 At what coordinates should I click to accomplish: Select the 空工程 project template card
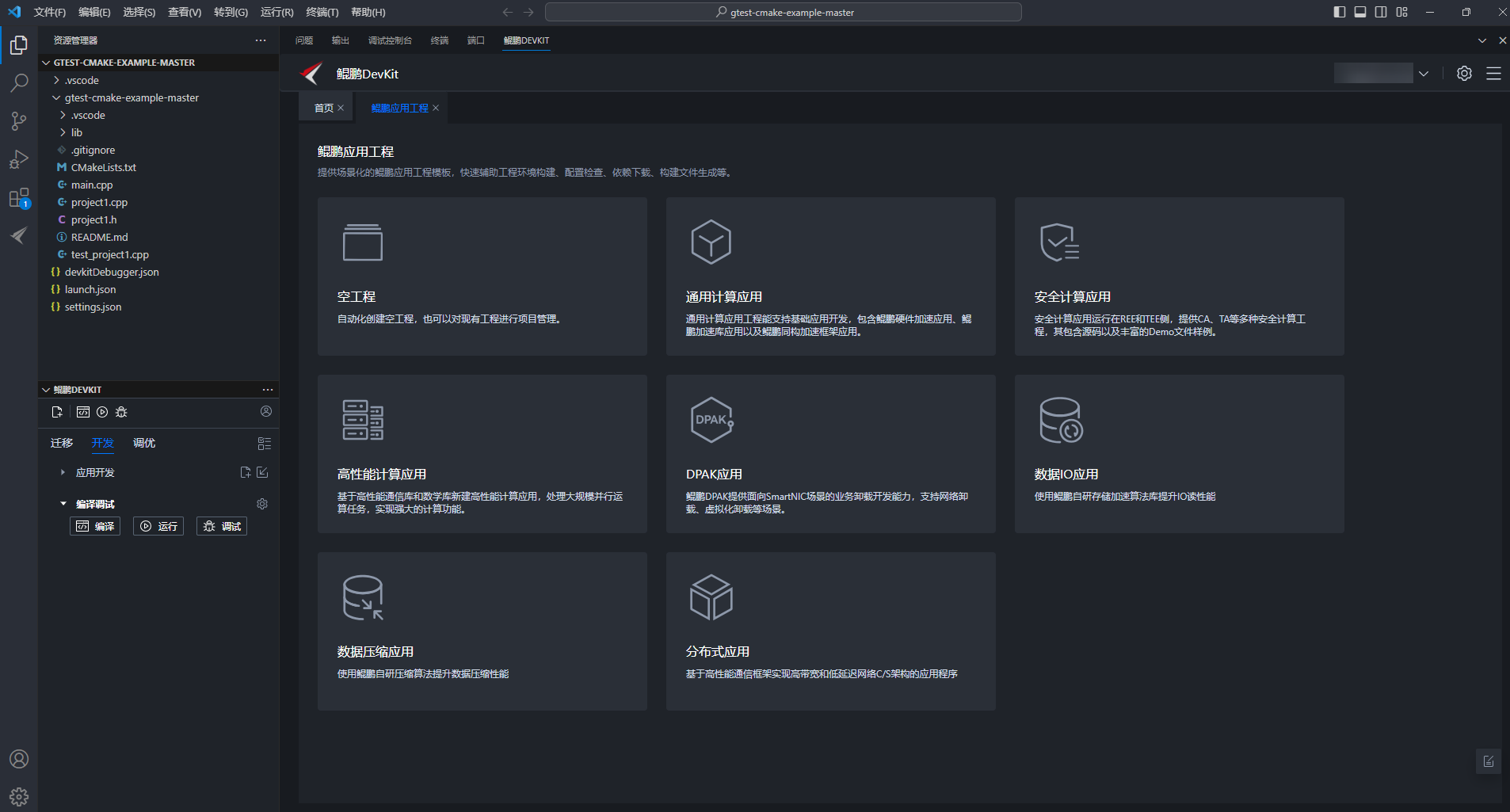pyautogui.click(x=482, y=276)
